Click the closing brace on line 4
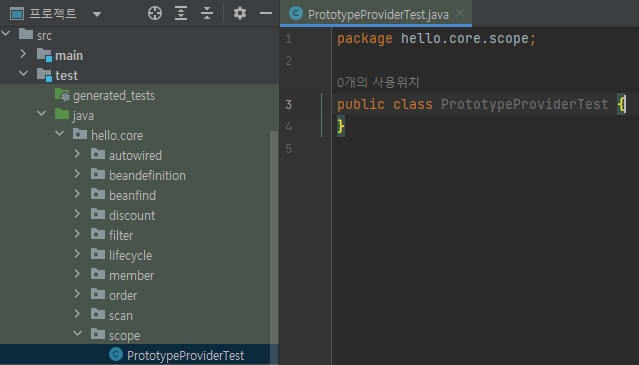This screenshot has height=365, width=639. point(341,126)
